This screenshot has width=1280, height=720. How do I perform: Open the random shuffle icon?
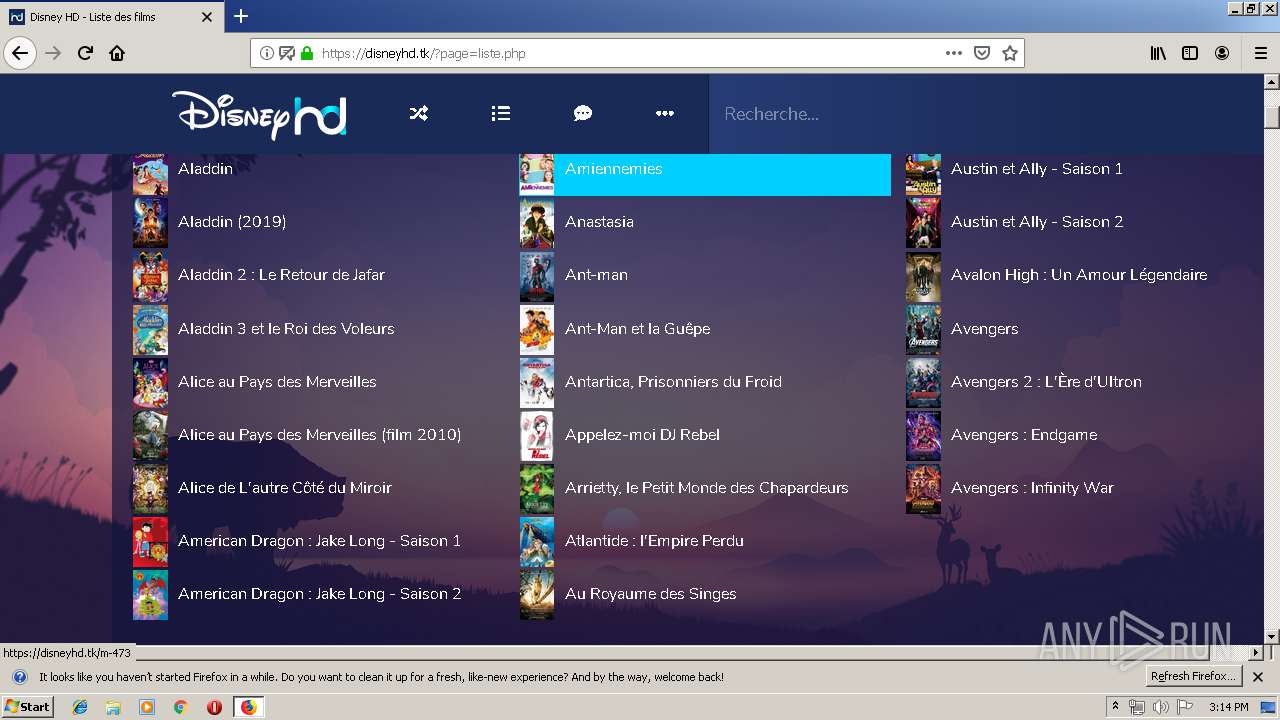pos(419,114)
